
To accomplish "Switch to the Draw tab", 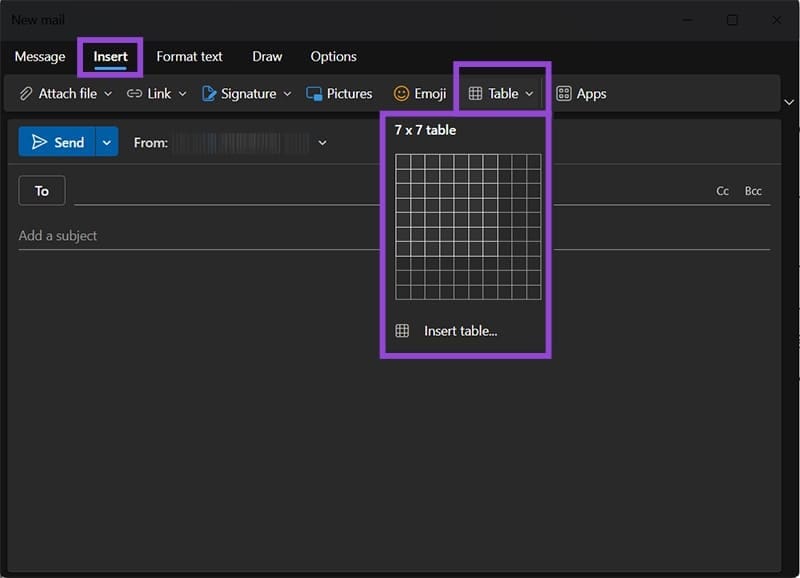I will 267,57.
